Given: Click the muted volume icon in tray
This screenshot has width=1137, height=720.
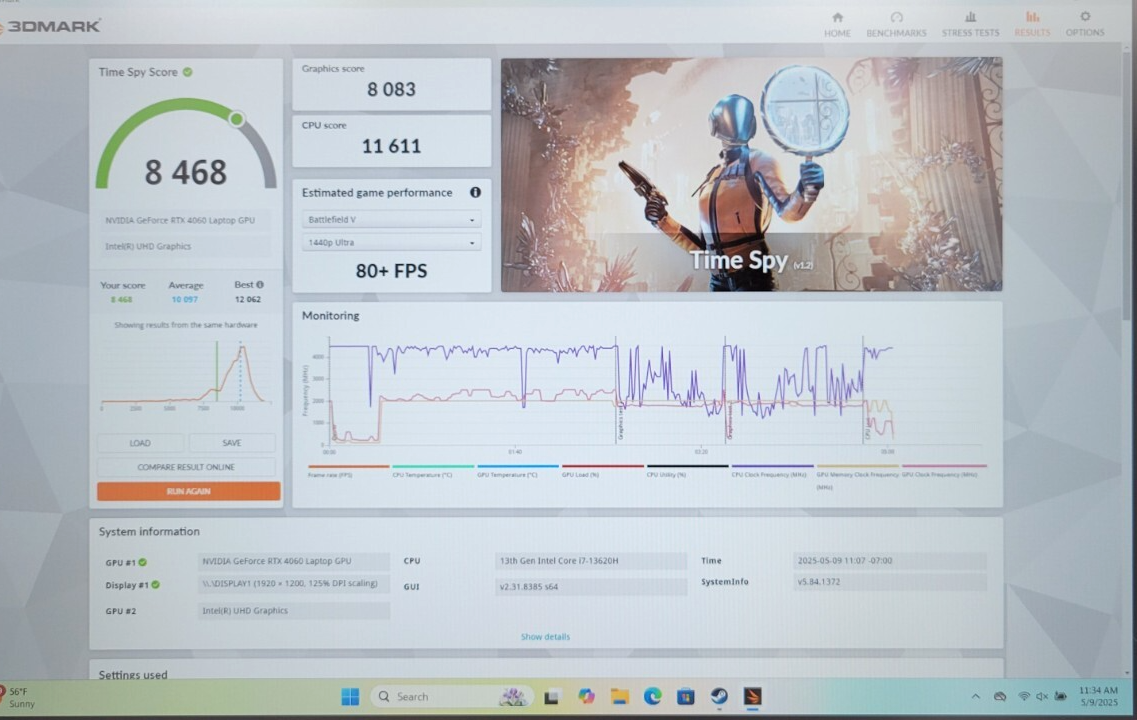Looking at the screenshot, I should pyautogui.click(x=1042, y=697).
